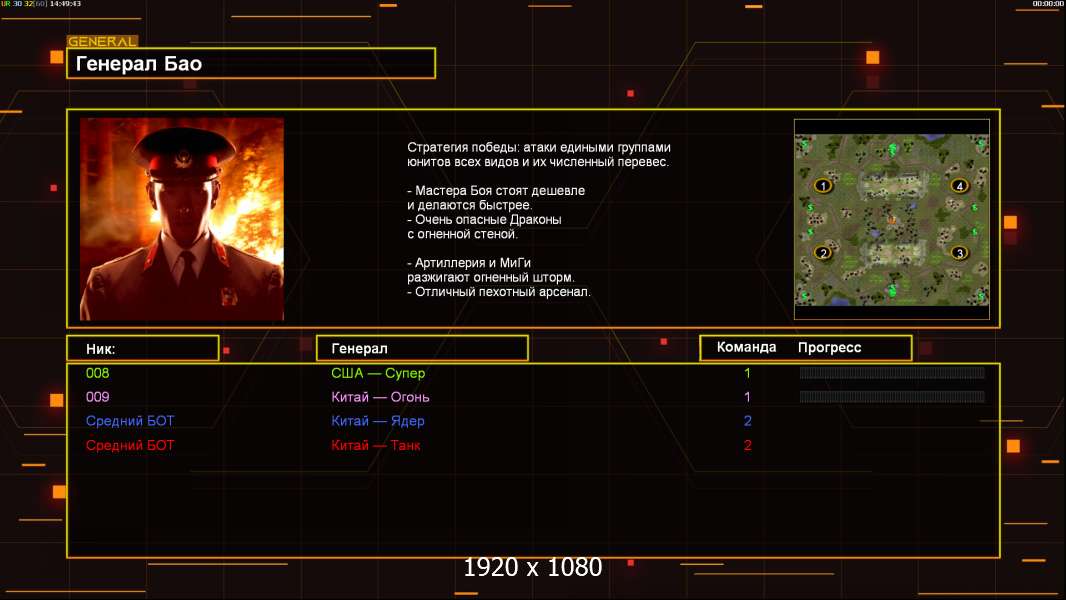The height and width of the screenshot is (600, 1066).
Task: Click start position marker 2 on the minimap
Action: (823, 253)
